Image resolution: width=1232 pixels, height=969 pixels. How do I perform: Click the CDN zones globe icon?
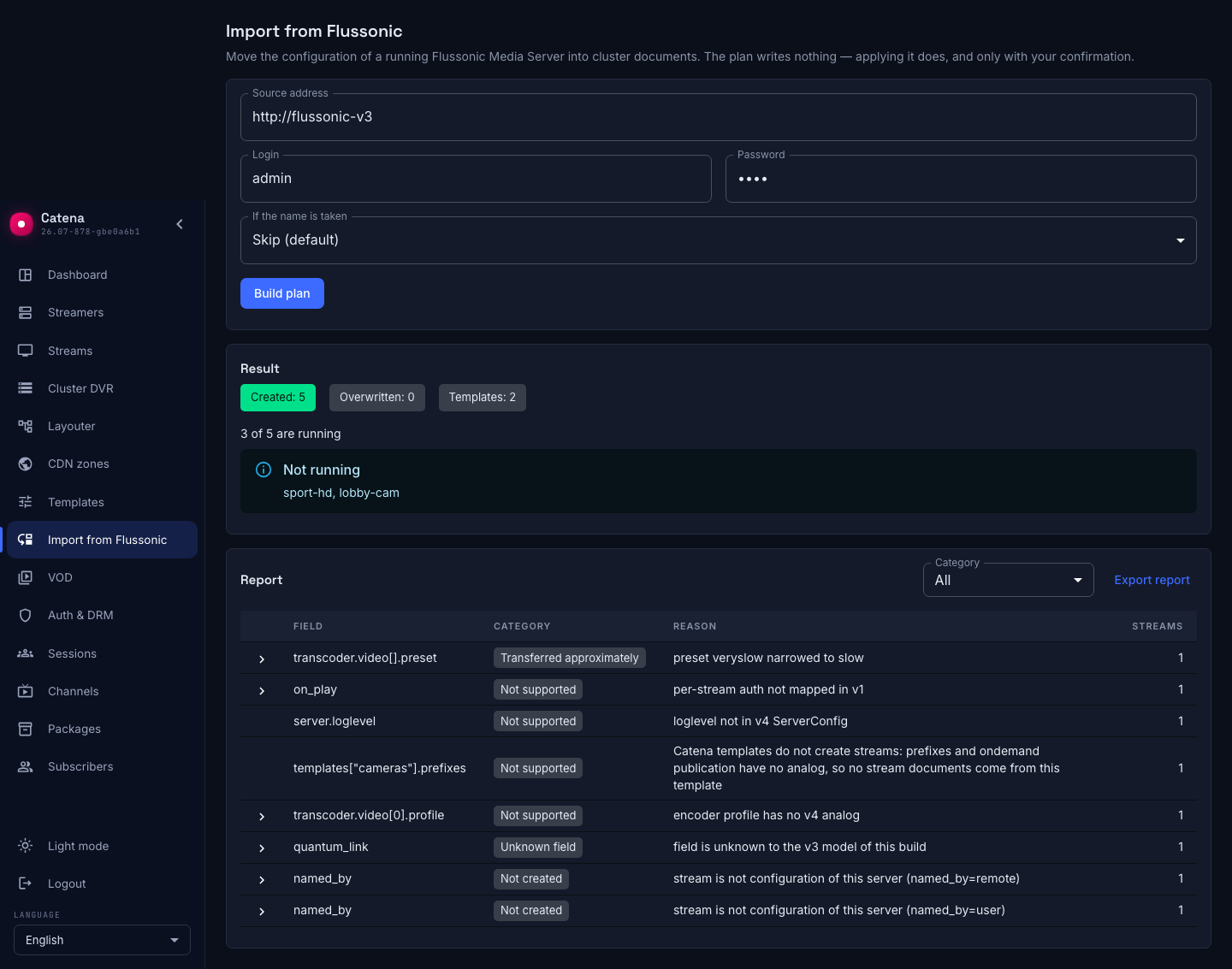coord(26,464)
